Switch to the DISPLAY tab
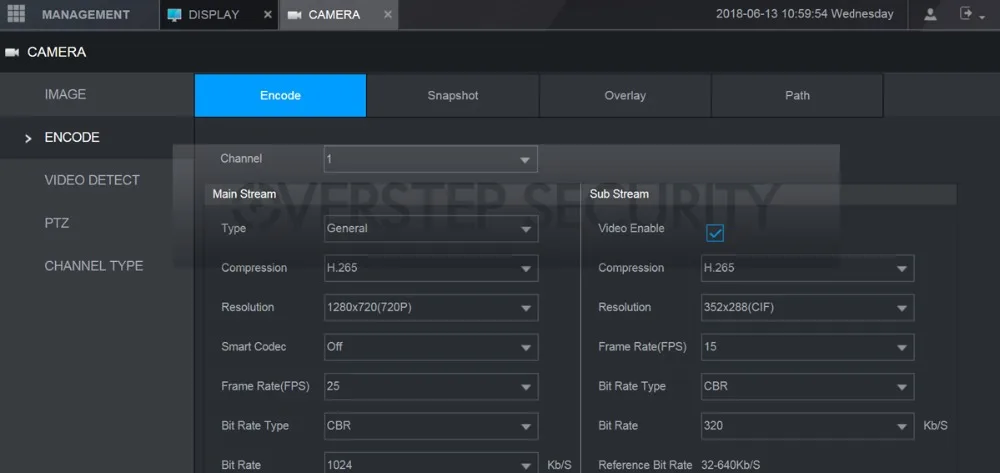 (219, 15)
